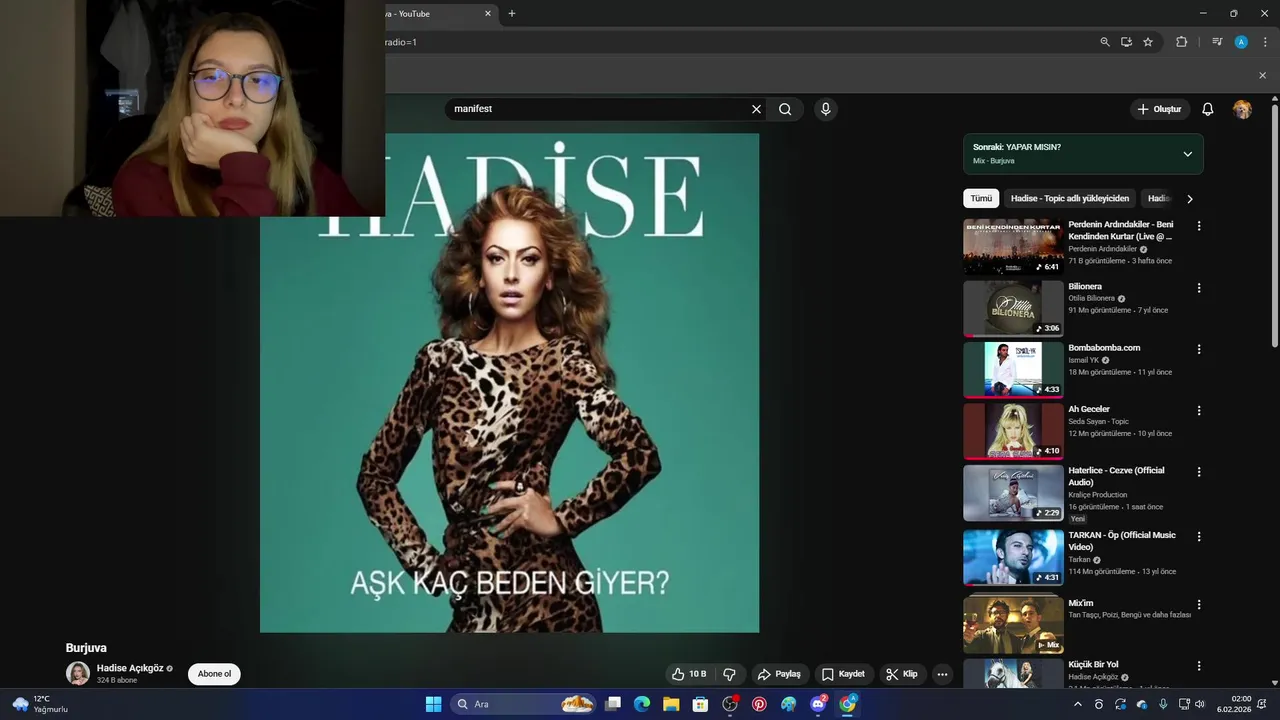Open Mix'im playlist thumbnail
Image resolution: width=1280 pixels, height=720 pixels.
(x=1013, y=625)
